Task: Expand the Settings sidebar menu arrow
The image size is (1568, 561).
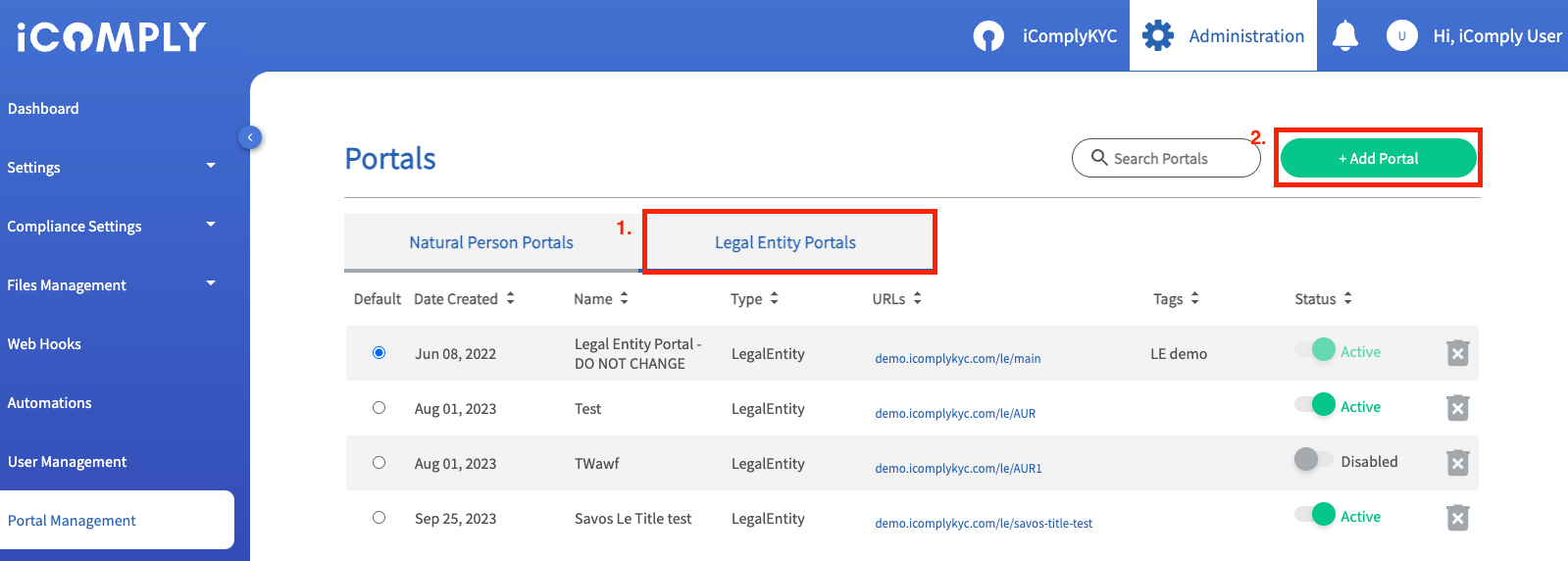Action: tap(211, 166)
